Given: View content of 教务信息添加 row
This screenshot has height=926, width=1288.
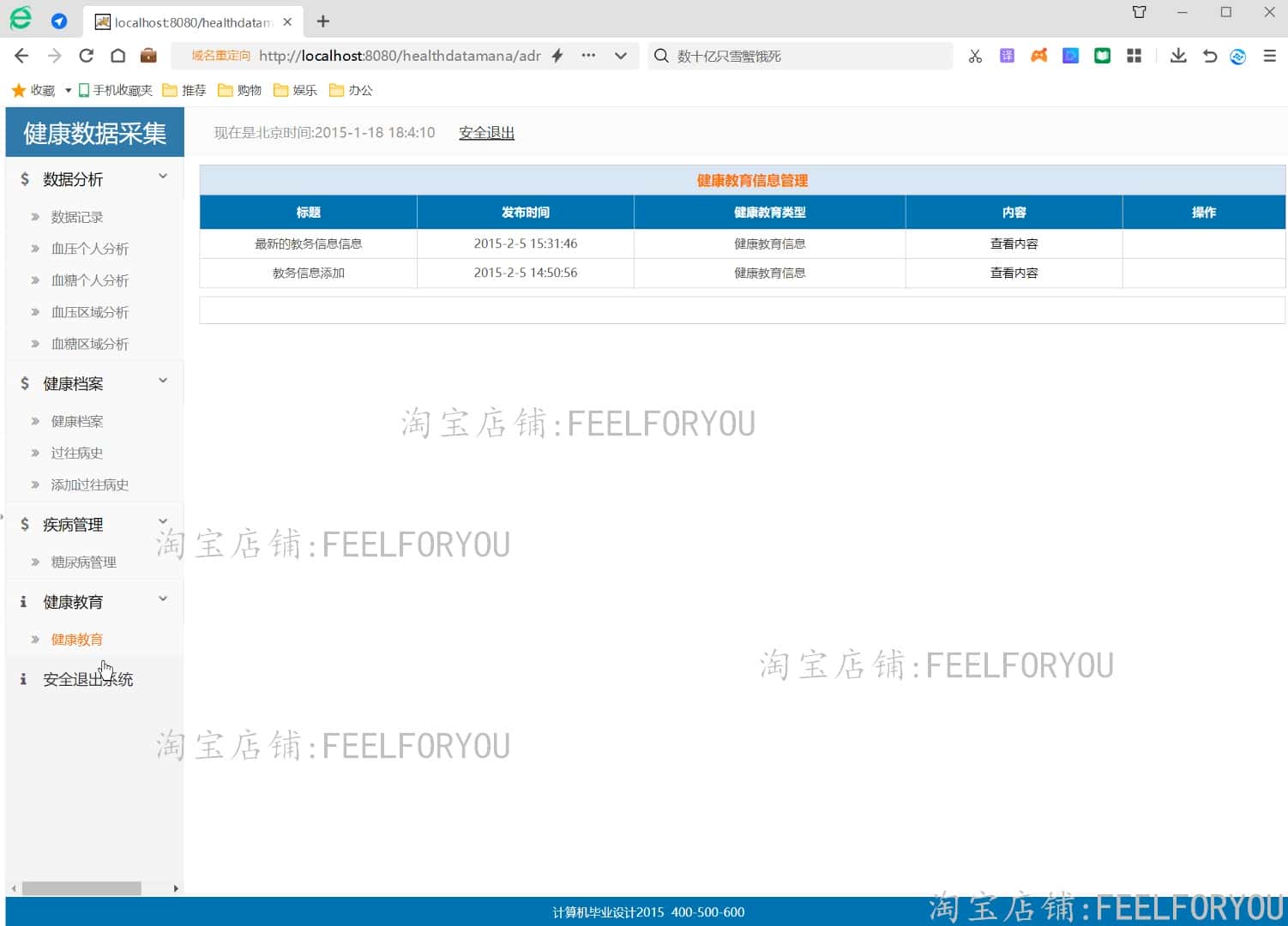Looking at the screenshot, I should pos(1014,273).
